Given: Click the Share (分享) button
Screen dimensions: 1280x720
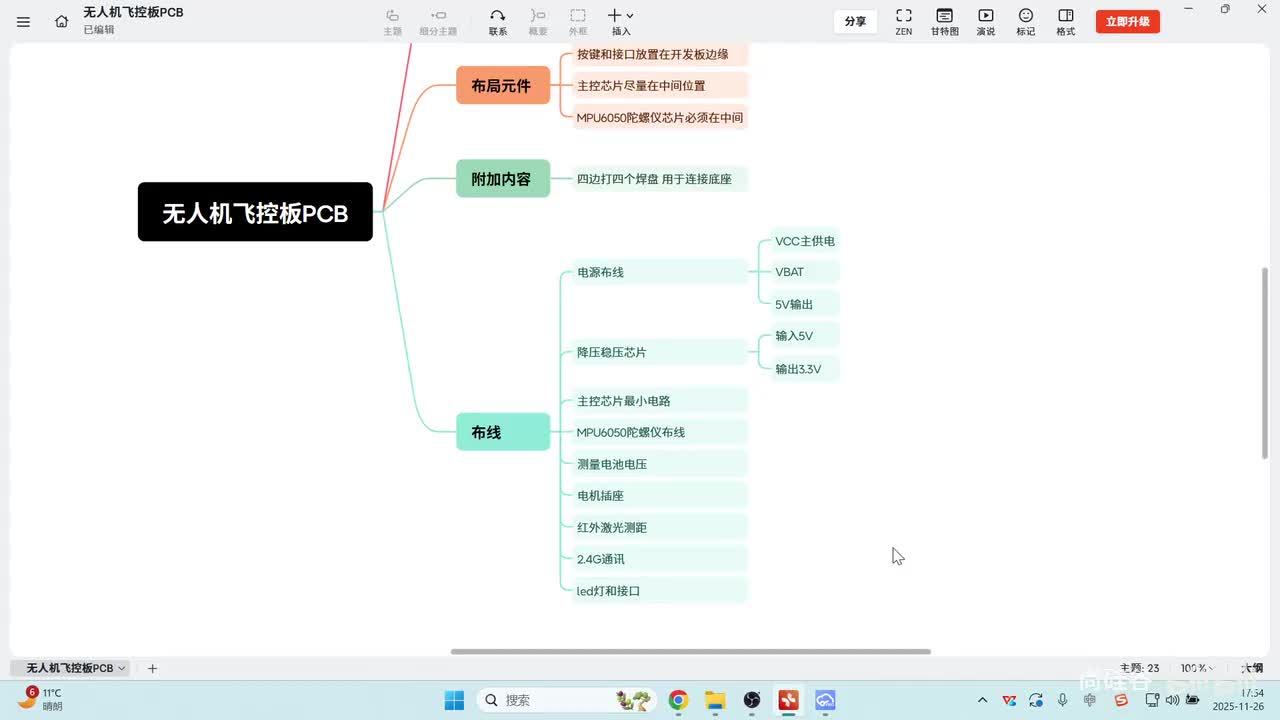Looking at the screenshot, I should pos(855,21).
